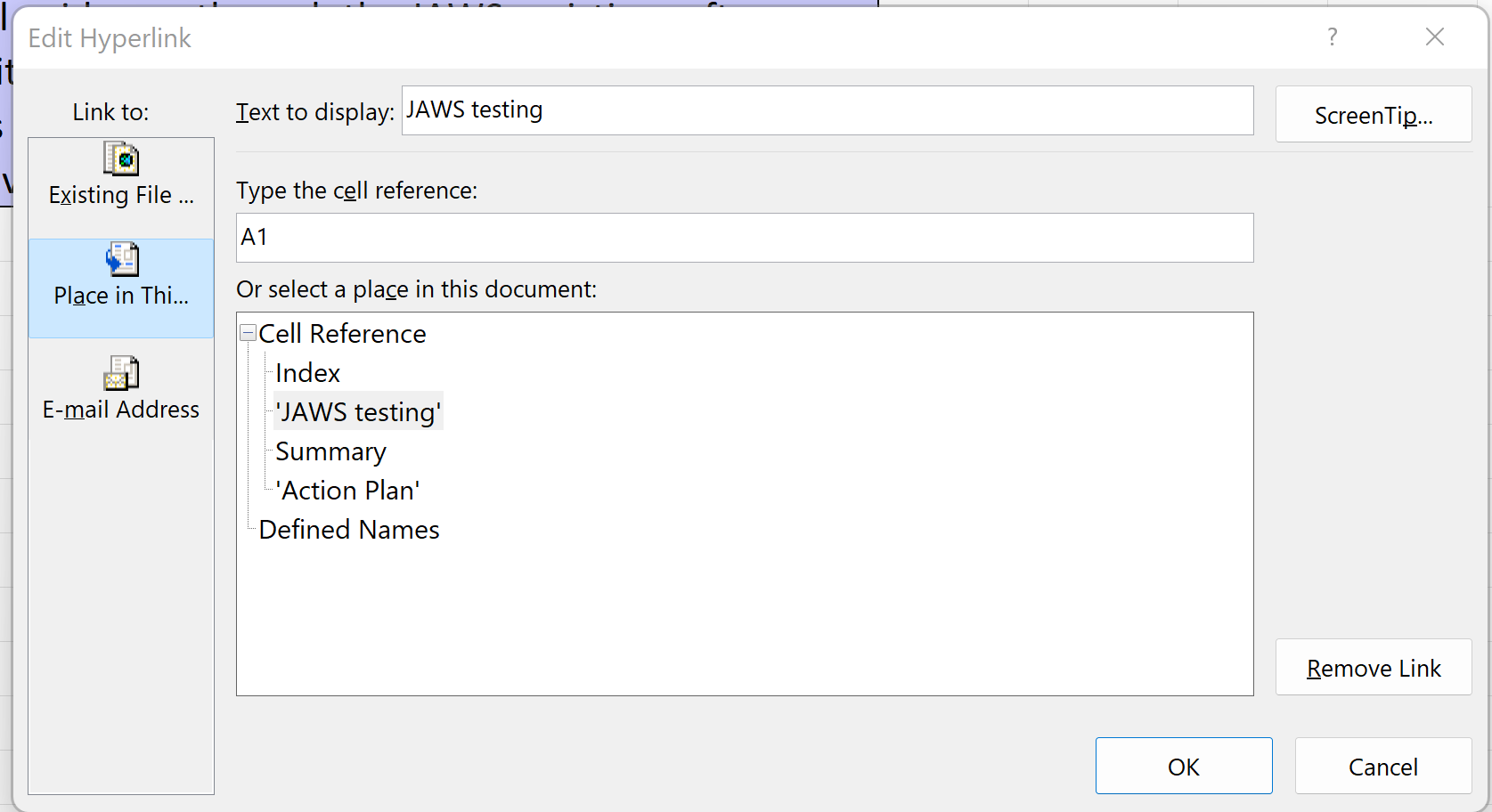Click the cell reference input containing A1
Viewport: 1492px width, 812px height.
(x=745, y=238)
